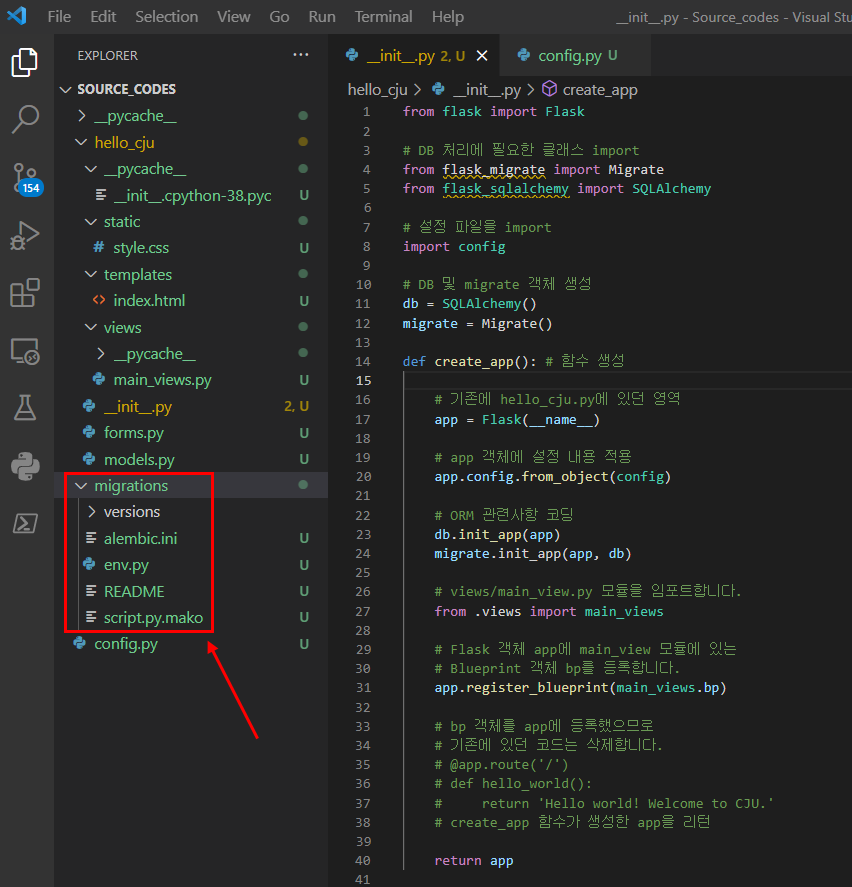Open the Run and Debug view
852x887 pixels.
(x=25, y=235)
